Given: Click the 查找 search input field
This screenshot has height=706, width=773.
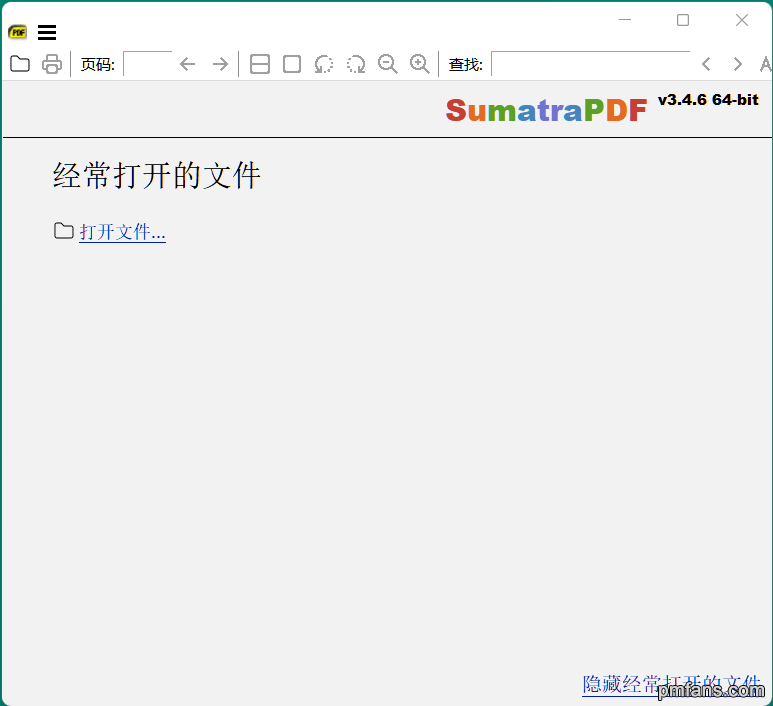Looking at the screenshot, I should [591, 64].
